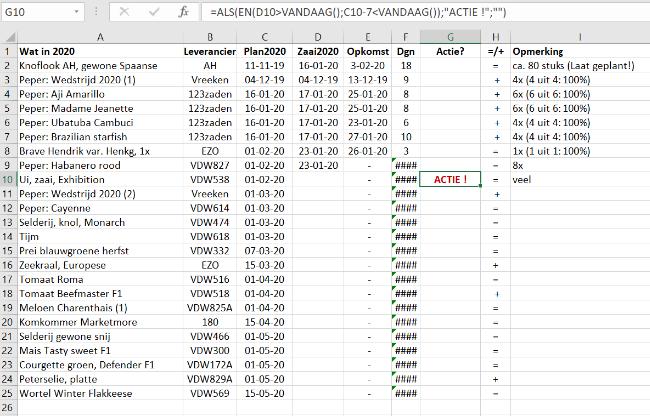
Task: Click the Cancel X icon in formula bar
Action: (x=124, y=13)
